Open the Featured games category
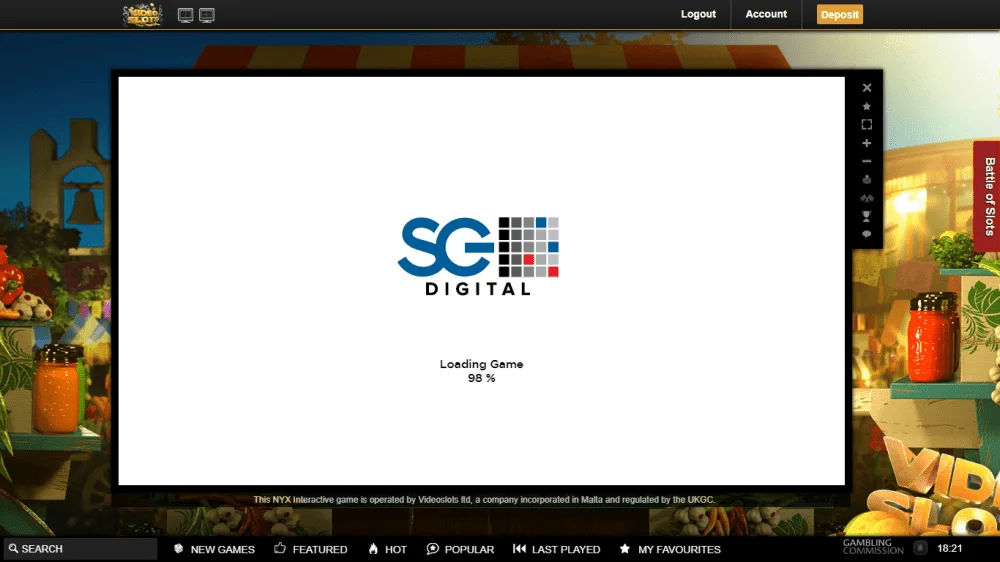This screenshot has width=1000, height=562. pos(311,549)
